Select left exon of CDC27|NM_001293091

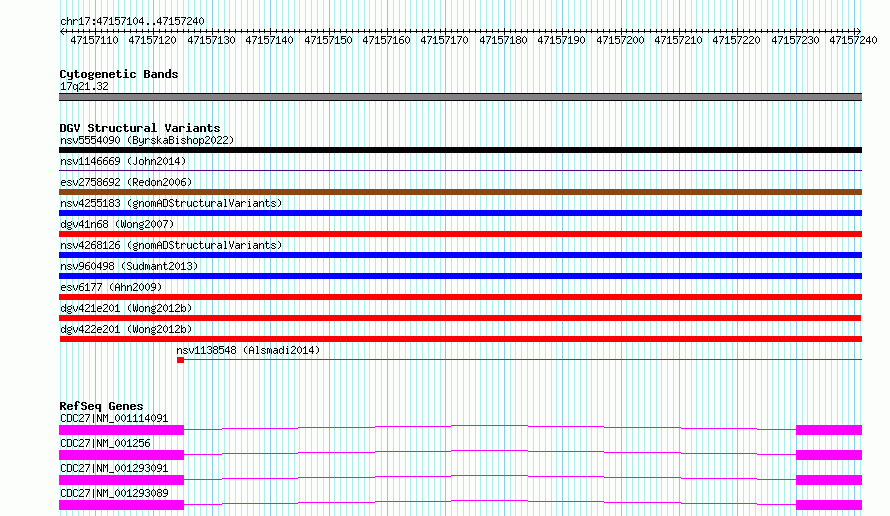(121, 480)
